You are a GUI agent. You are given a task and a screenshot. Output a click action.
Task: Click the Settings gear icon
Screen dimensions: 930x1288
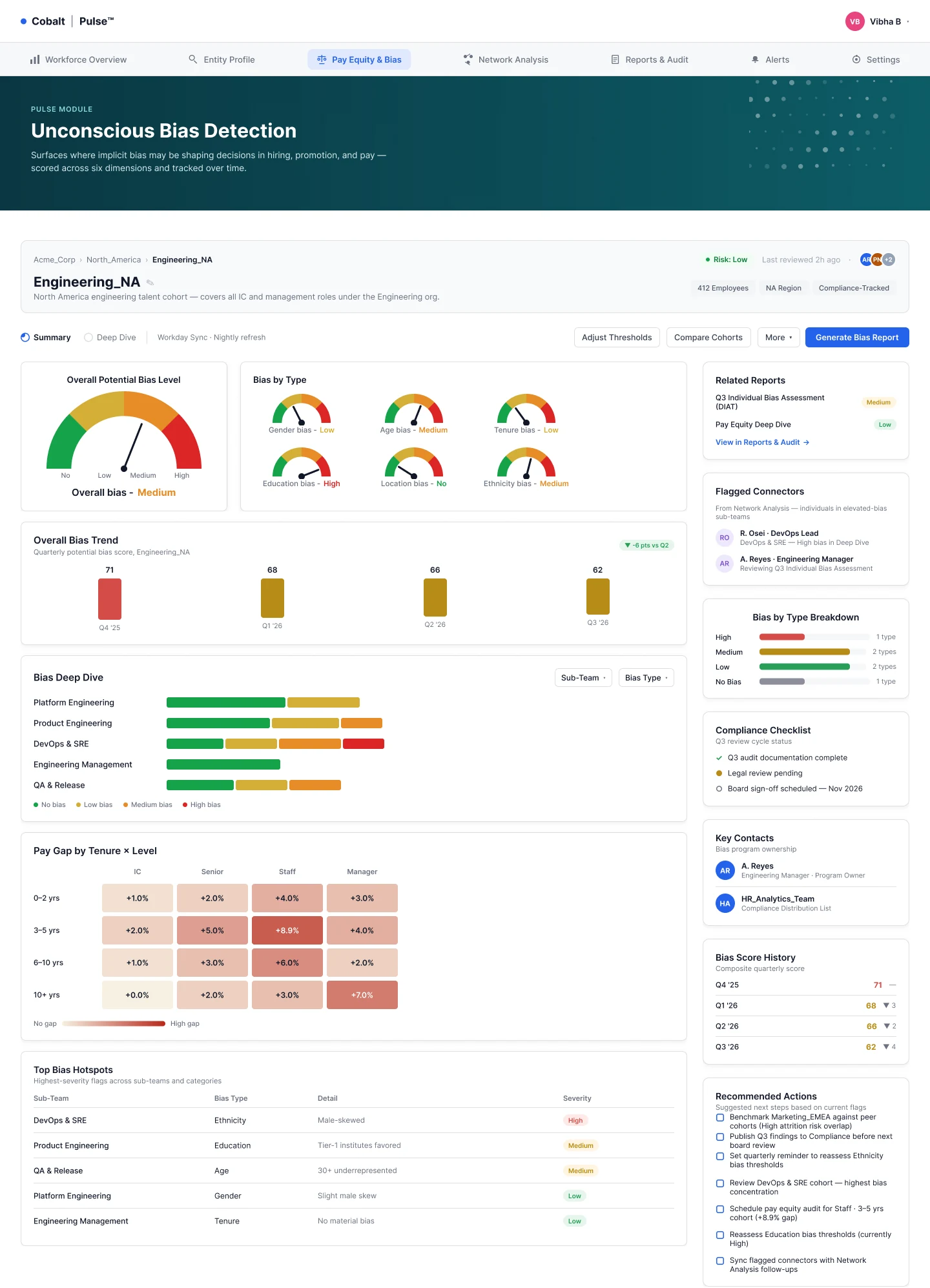coord(856,59)
